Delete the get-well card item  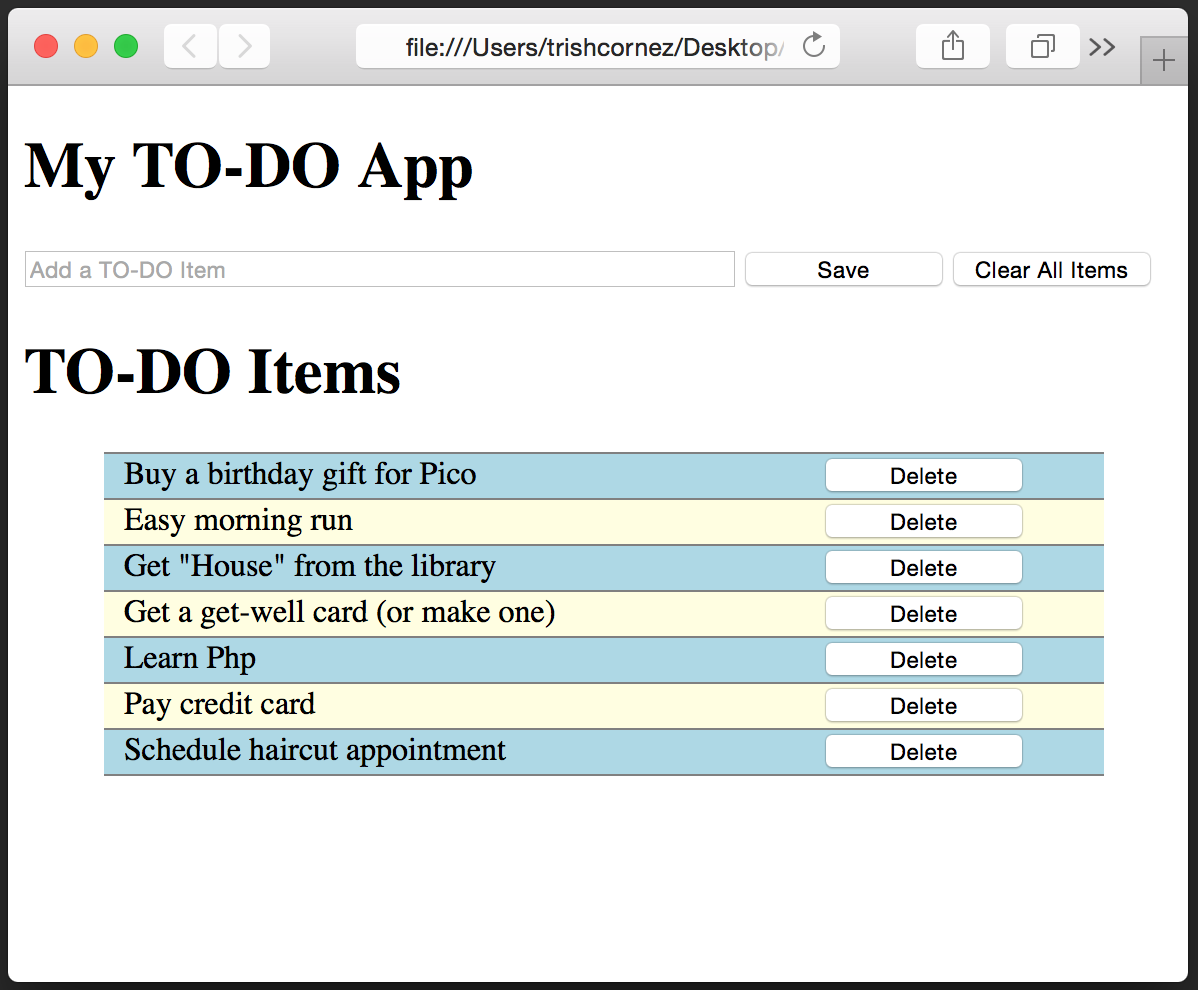click(x=923, y=614)
